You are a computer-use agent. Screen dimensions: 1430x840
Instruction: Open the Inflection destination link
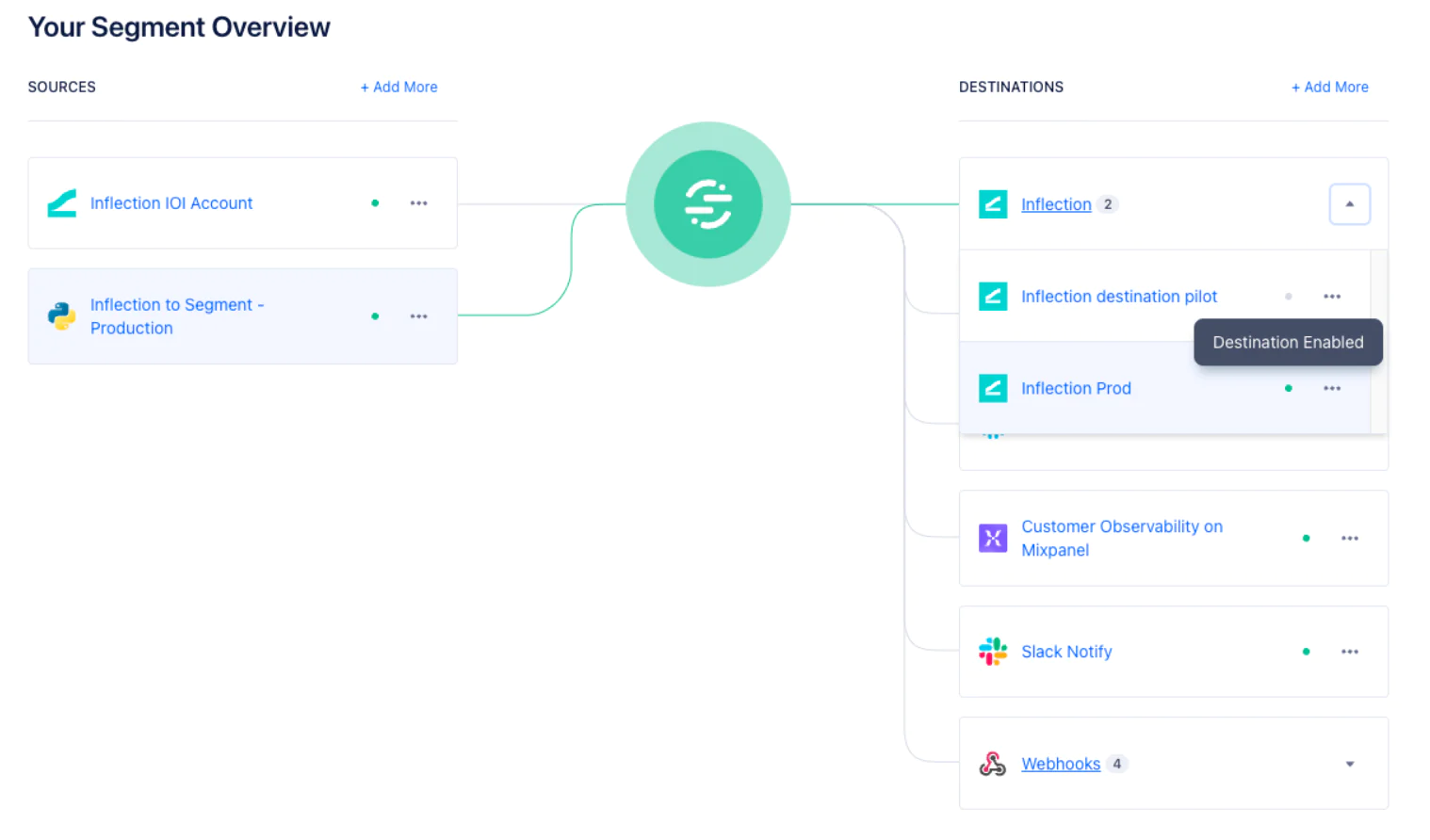(1055, 204)
